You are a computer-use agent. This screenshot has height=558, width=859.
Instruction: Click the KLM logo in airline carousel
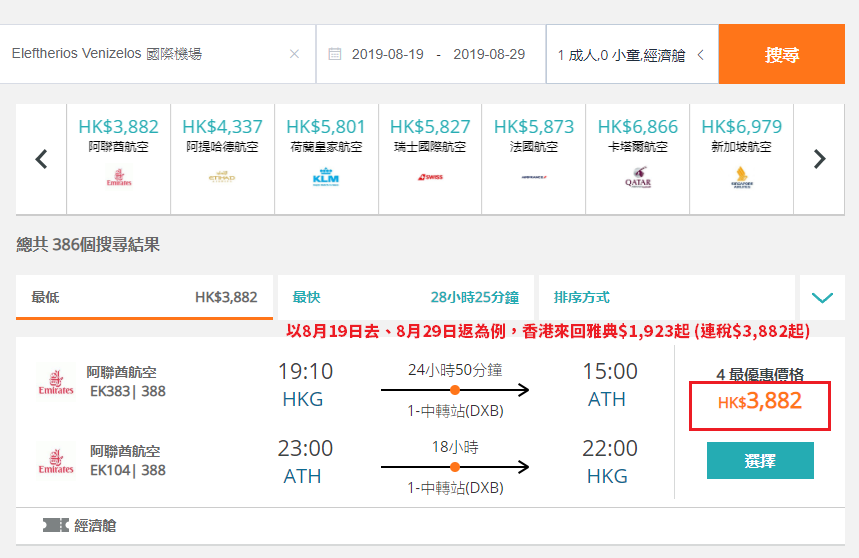326,177
